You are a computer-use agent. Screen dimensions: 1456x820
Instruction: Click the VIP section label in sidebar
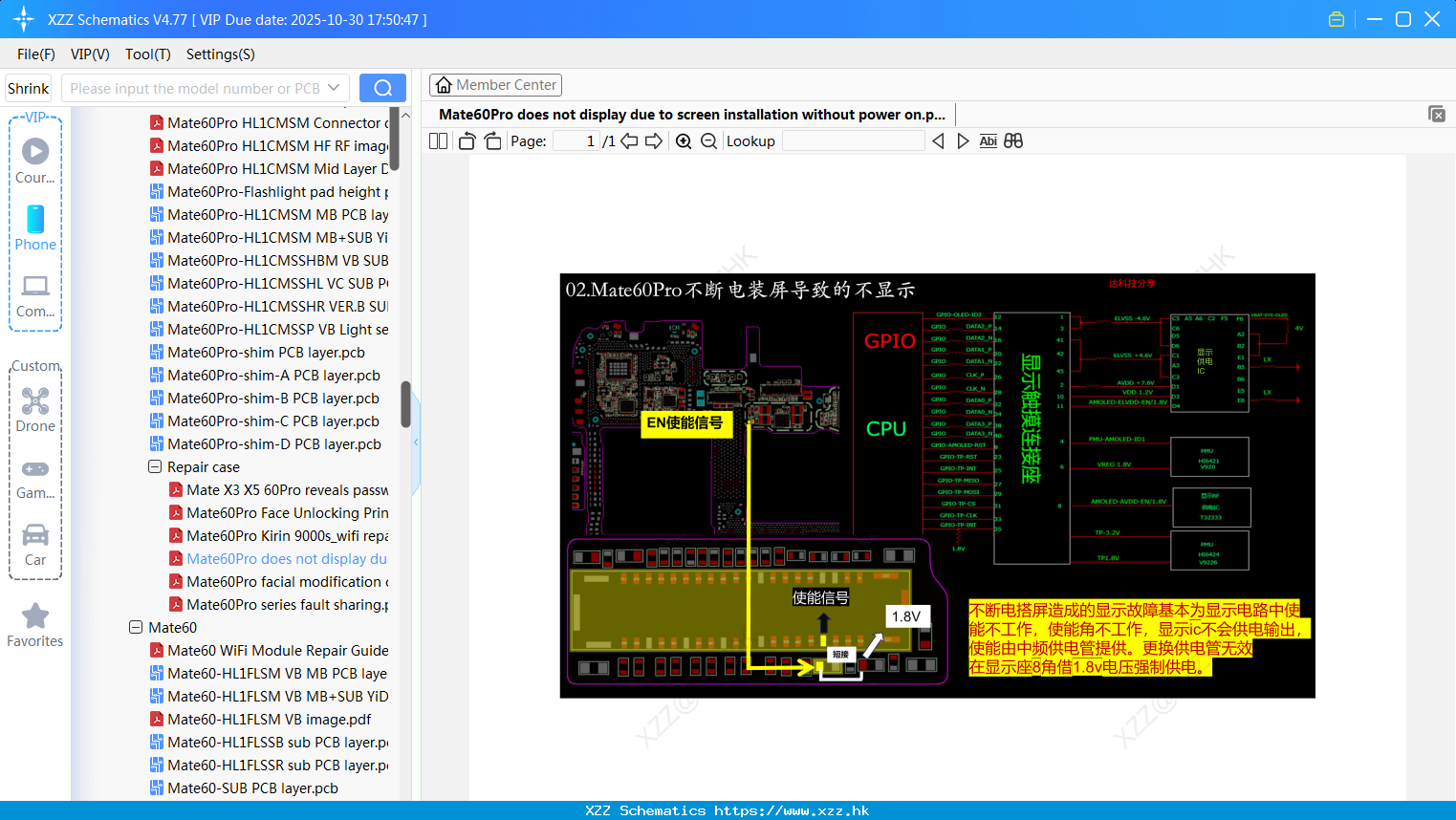point(36,118)
